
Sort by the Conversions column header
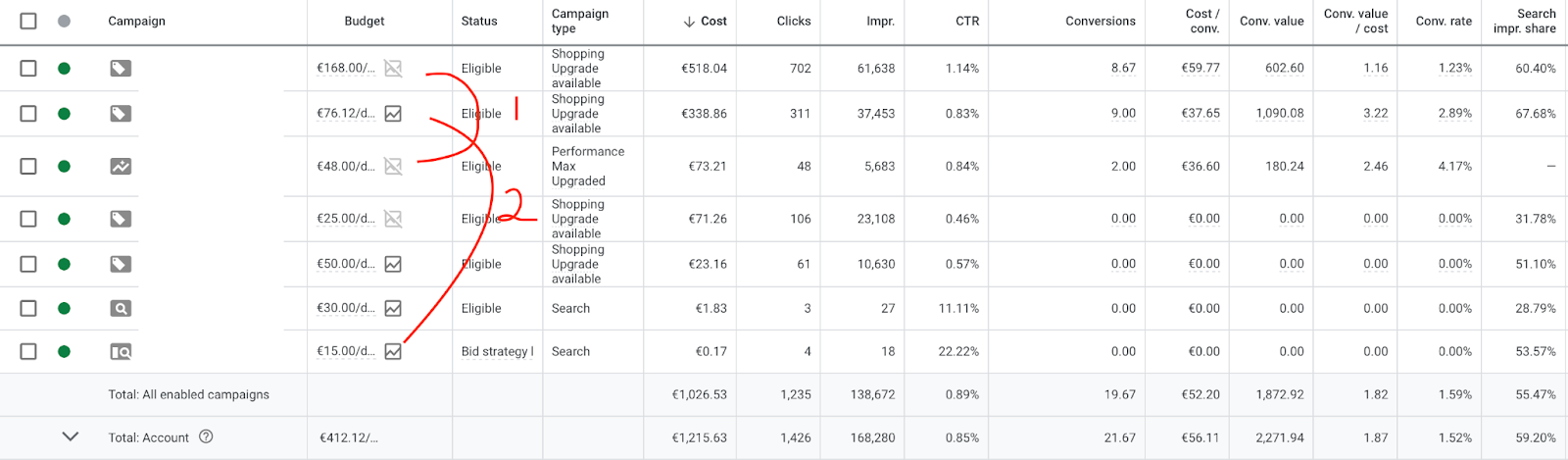[x=1100, y=21]
